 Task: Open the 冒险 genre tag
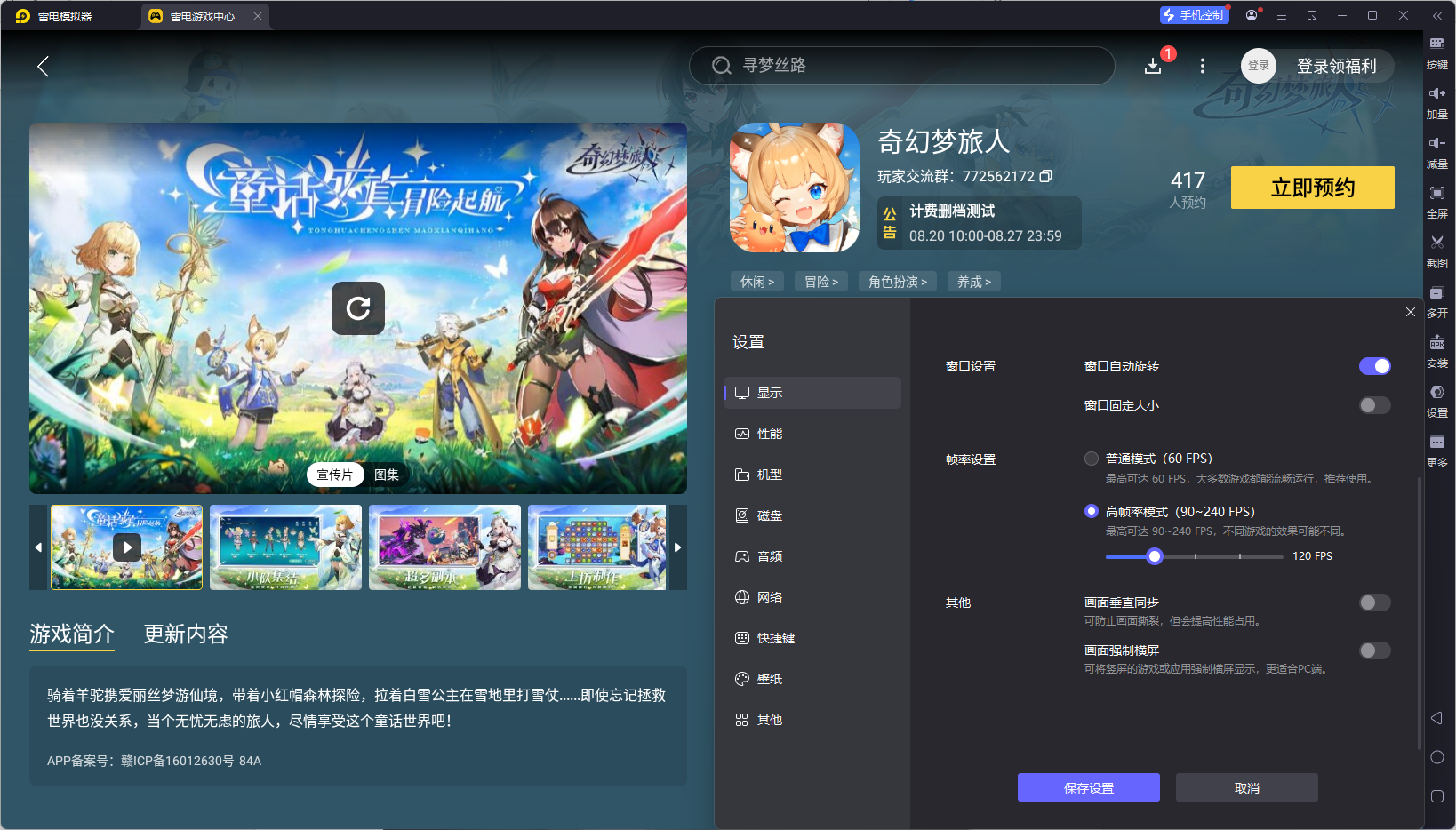821,282
